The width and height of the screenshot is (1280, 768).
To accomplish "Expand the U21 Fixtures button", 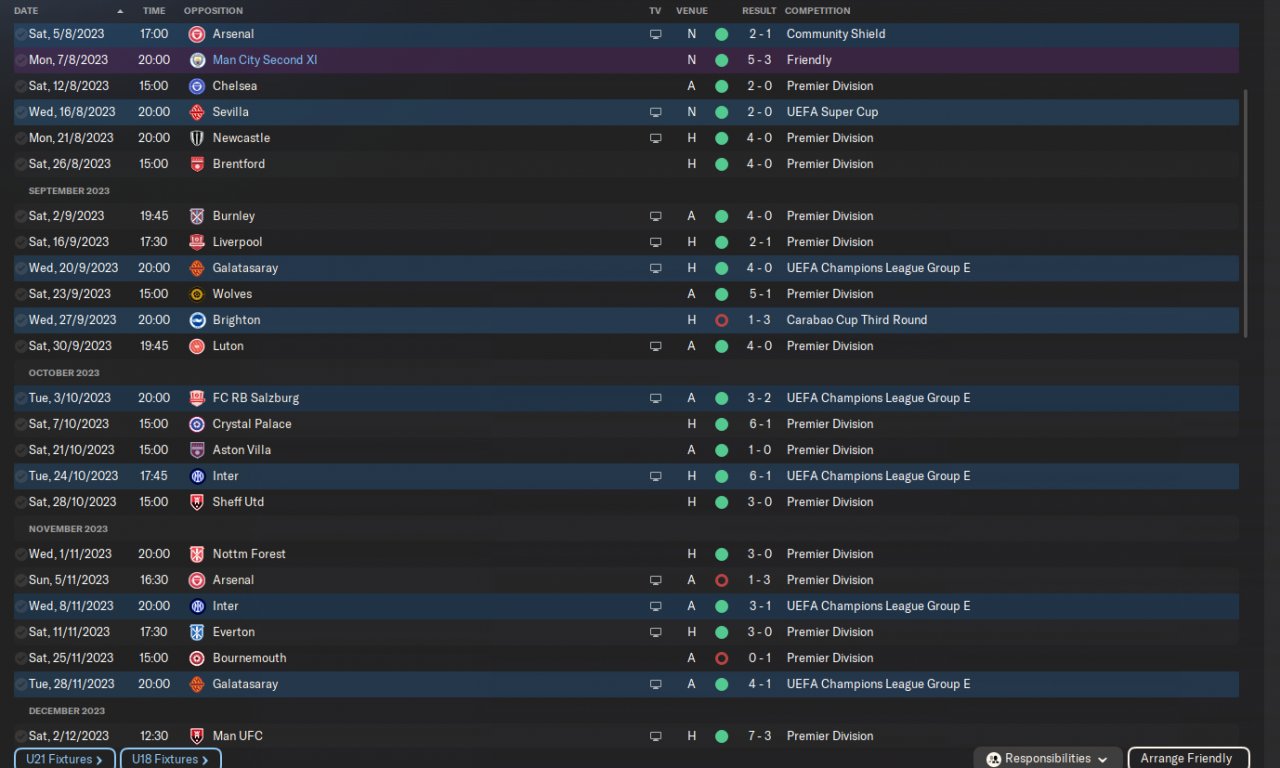I will click(x=65, y=759).
